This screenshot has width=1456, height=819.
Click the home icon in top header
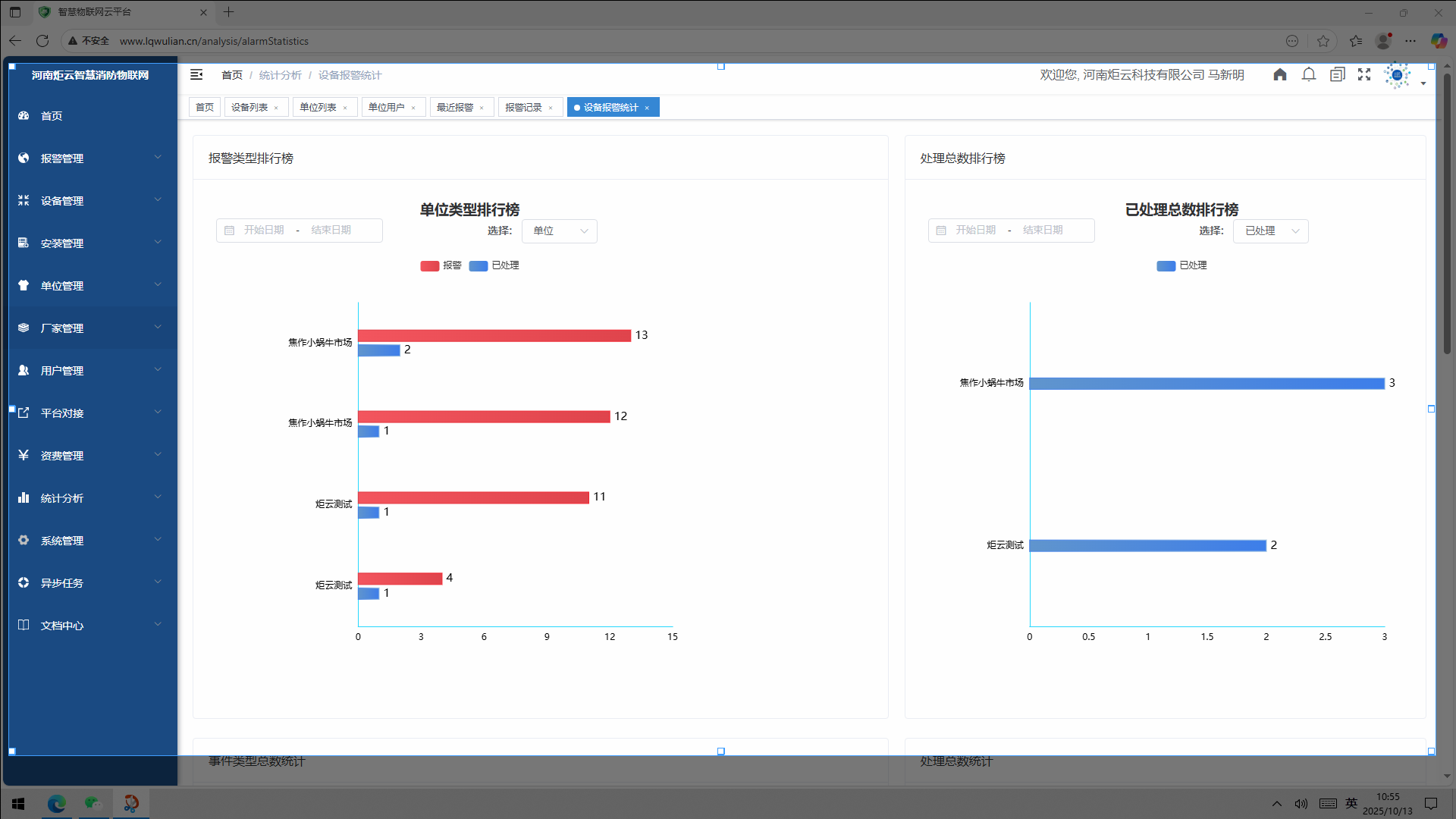point(1280,74)
